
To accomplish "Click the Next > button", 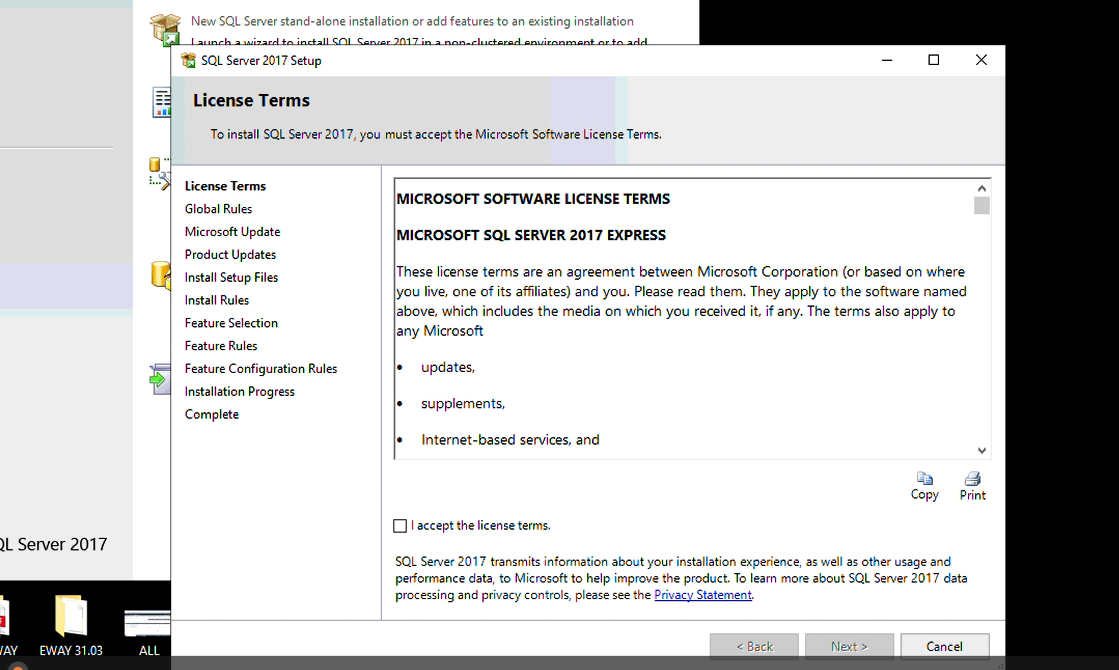I will tap(849, 646).
